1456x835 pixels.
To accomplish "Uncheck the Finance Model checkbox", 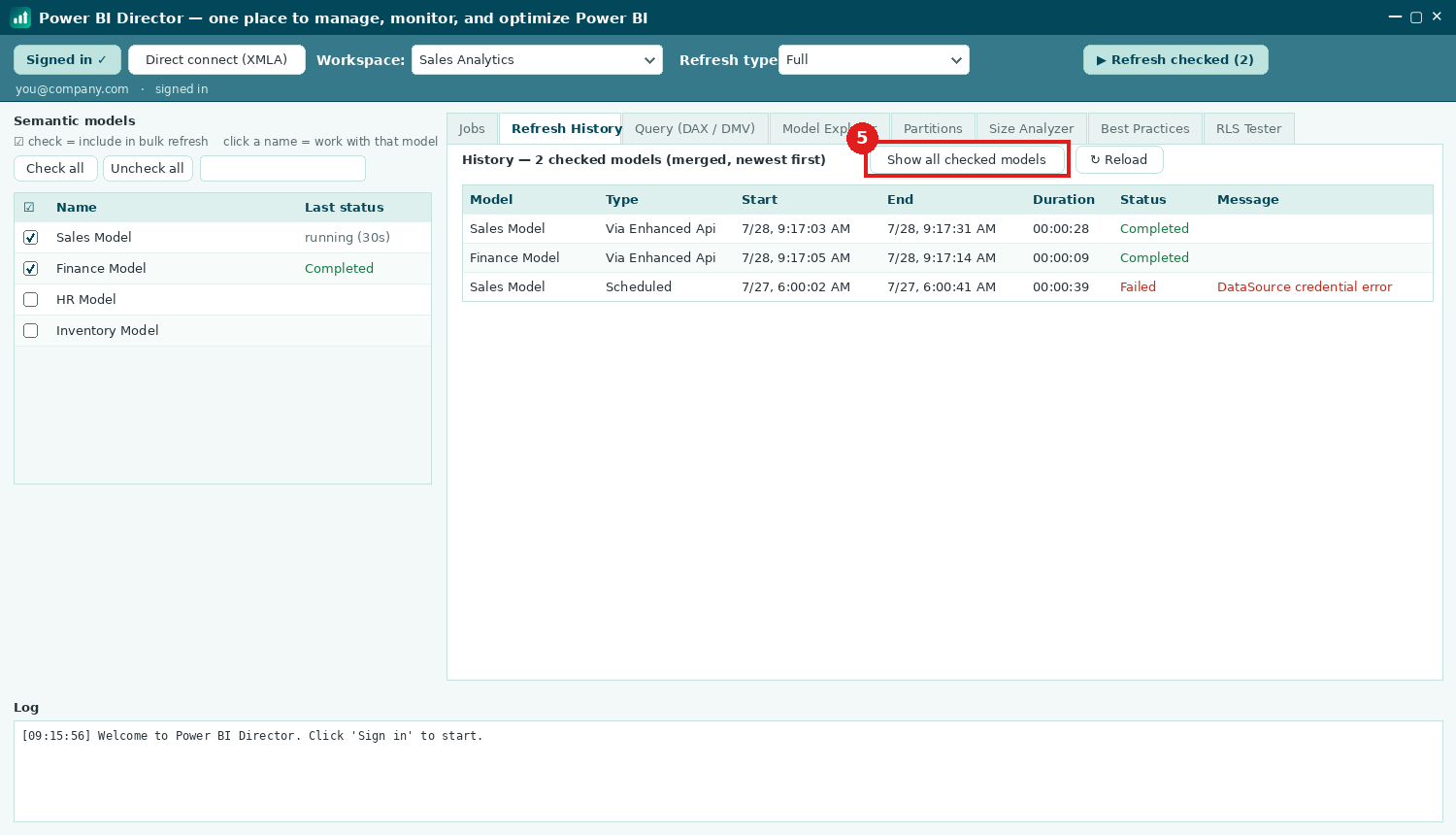I will [x=30, y=268].
